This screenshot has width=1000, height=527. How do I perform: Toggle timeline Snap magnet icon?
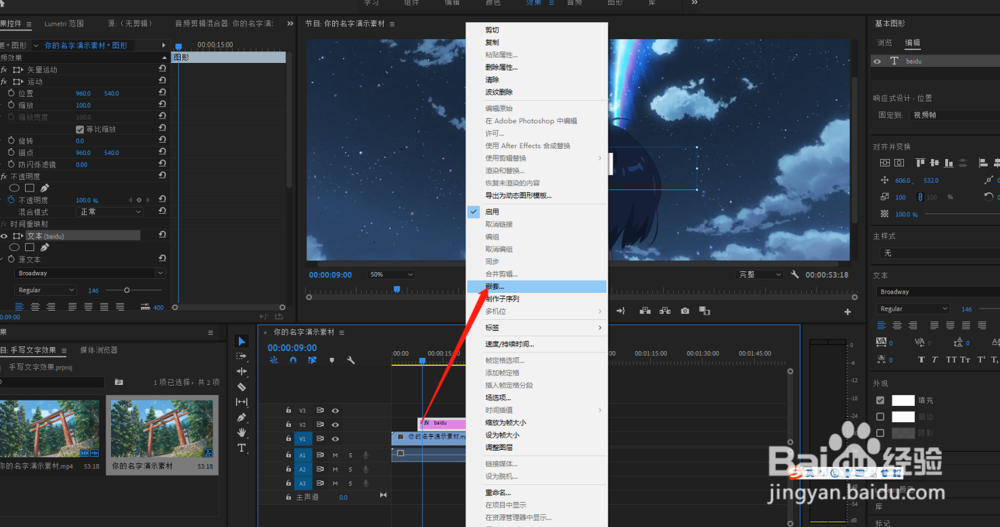[293, 360]
